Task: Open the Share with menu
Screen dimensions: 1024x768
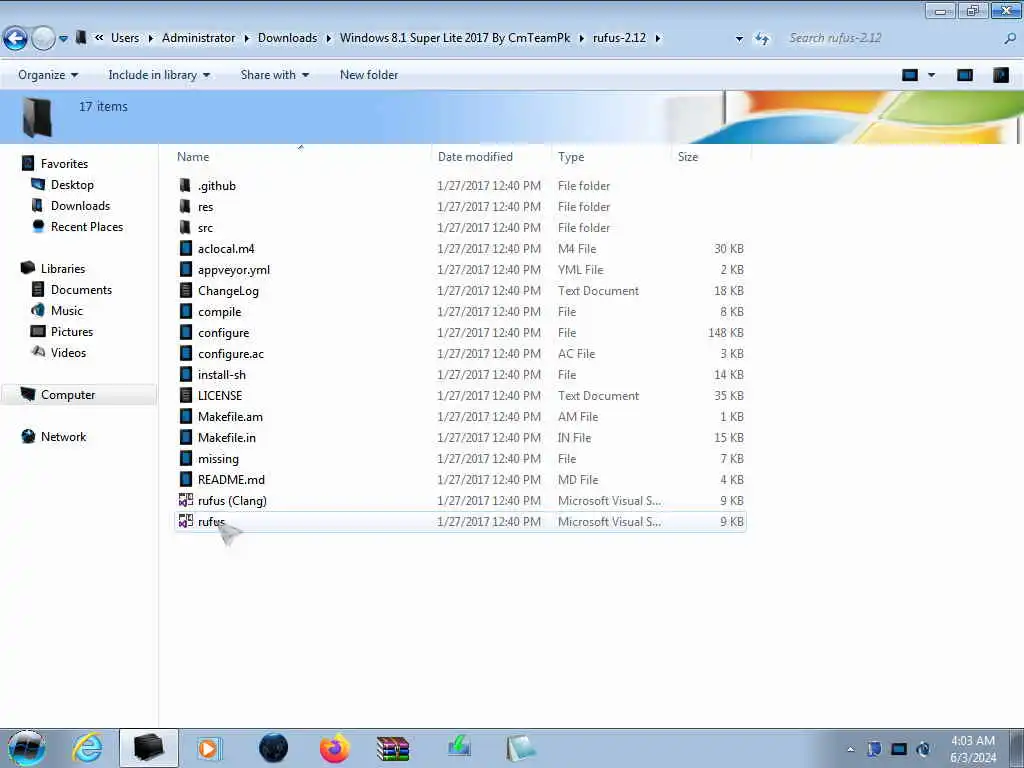Action: pos(274,75)
